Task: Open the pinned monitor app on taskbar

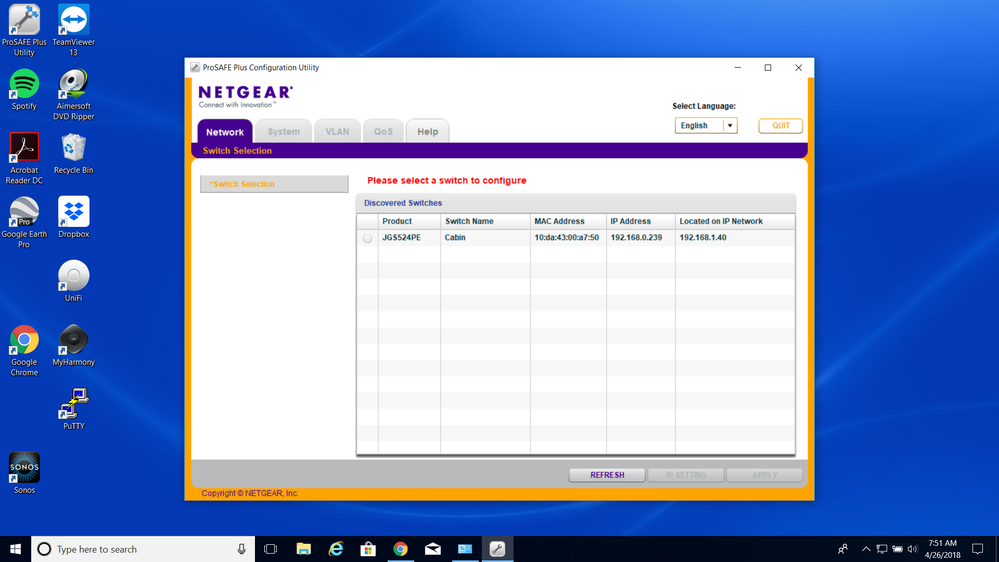Action: coord(465,549)
